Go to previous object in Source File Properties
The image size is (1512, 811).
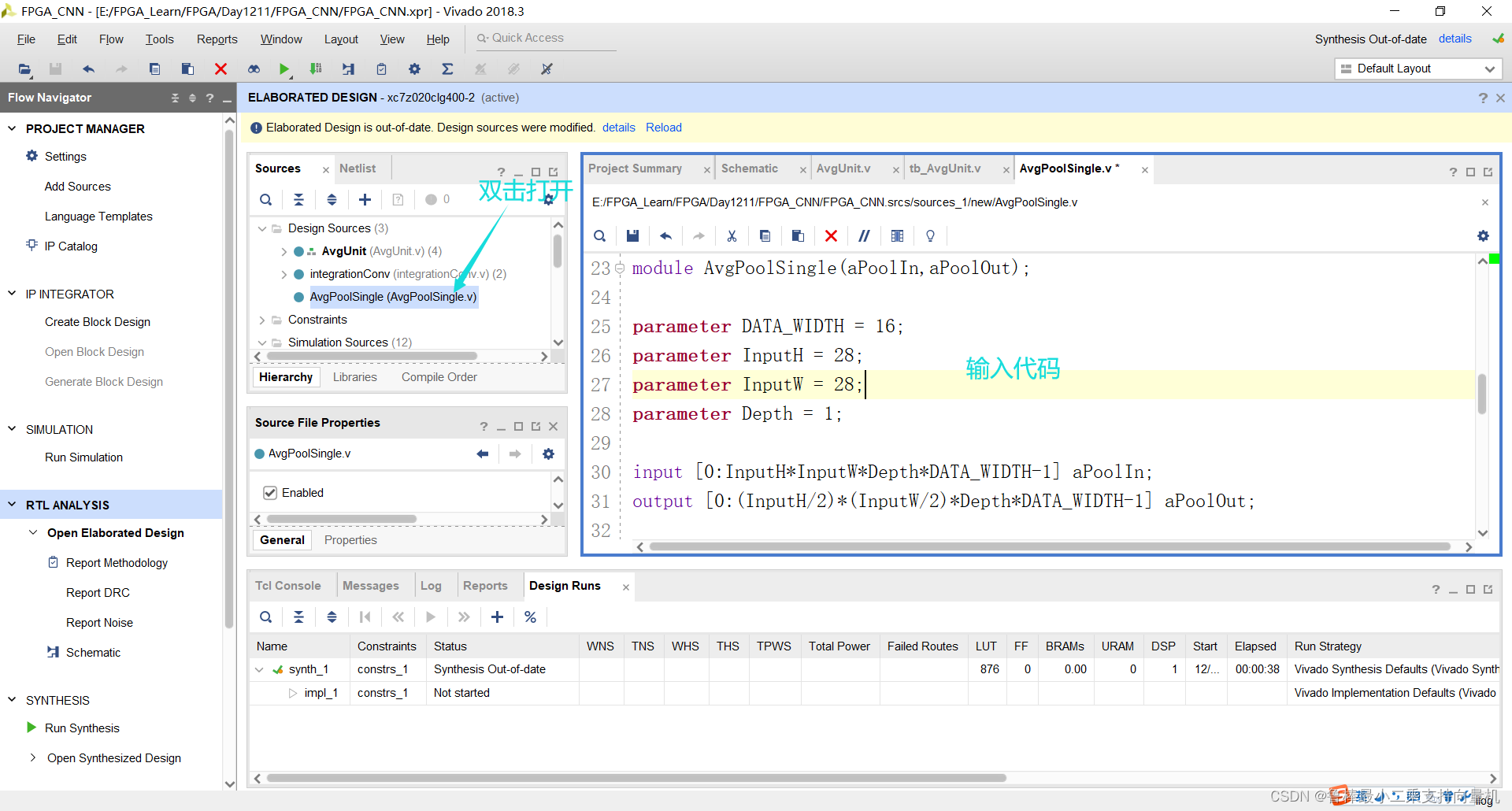coord(482,454)
